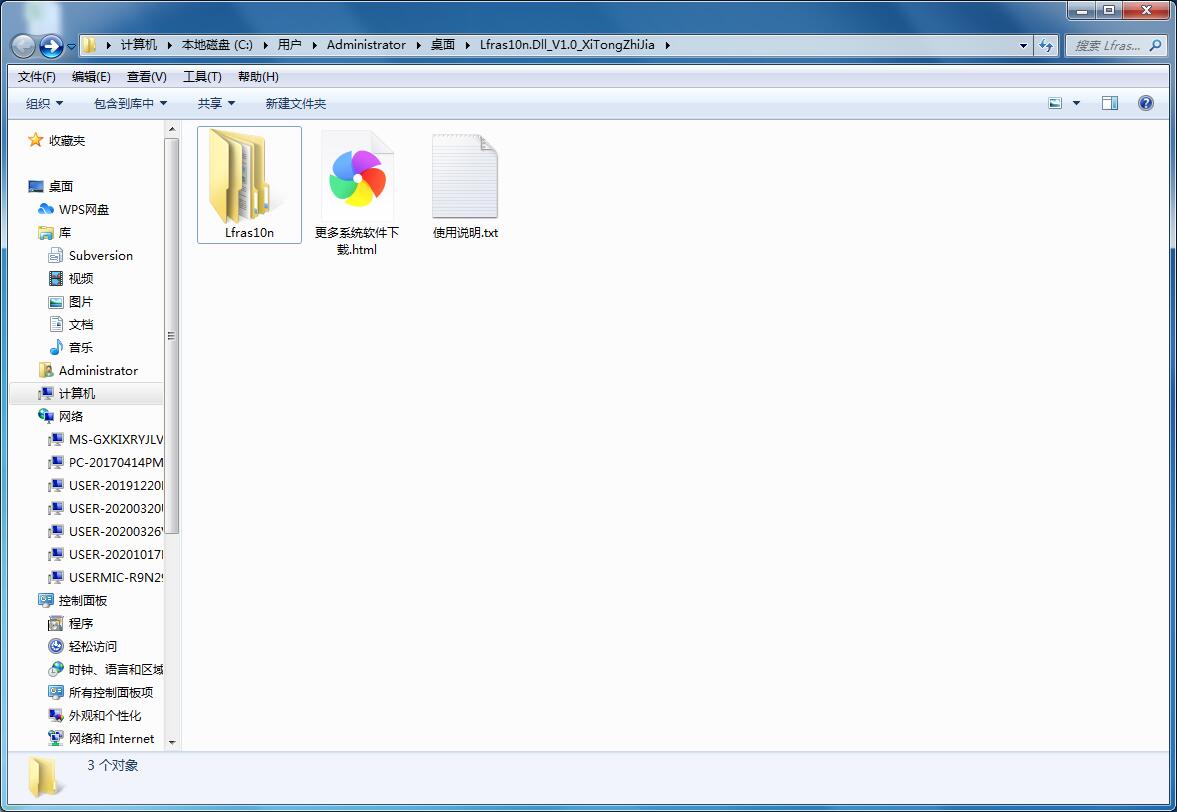This screenshot has width=1177, height=812.
Task: Toggle the preview pane icon
Action: point(1109,104)
